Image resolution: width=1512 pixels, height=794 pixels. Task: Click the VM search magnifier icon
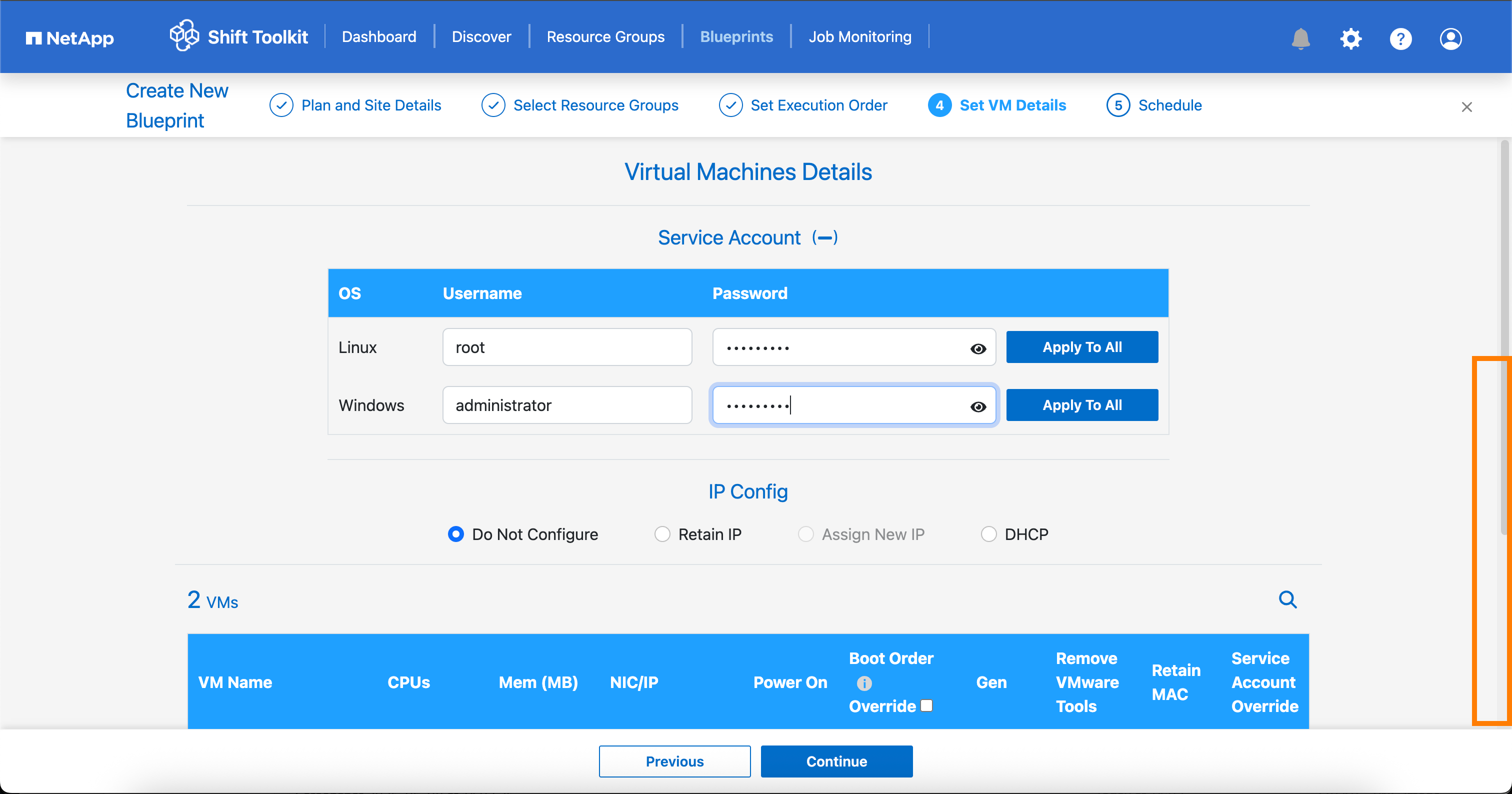tap(1287, 599)
